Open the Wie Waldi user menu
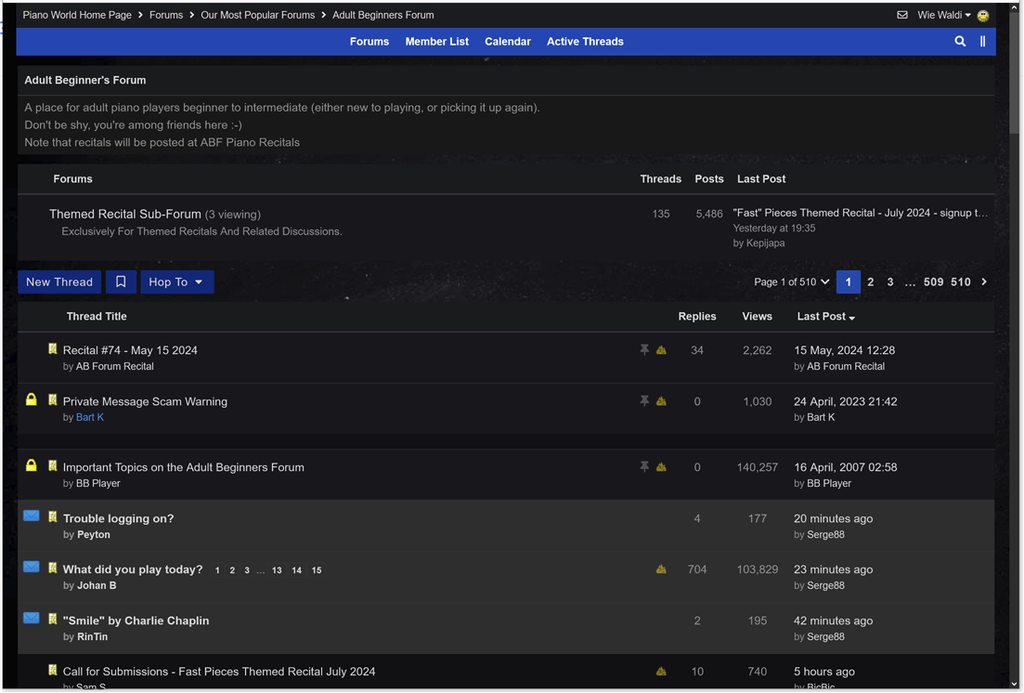Viewport: 1024px width, 693px height. click(x=944, y=15)
